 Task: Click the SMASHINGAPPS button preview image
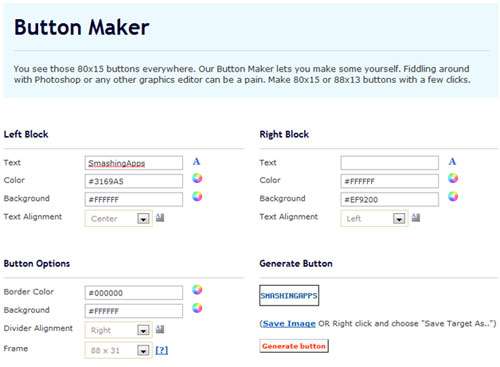point(289,295)
